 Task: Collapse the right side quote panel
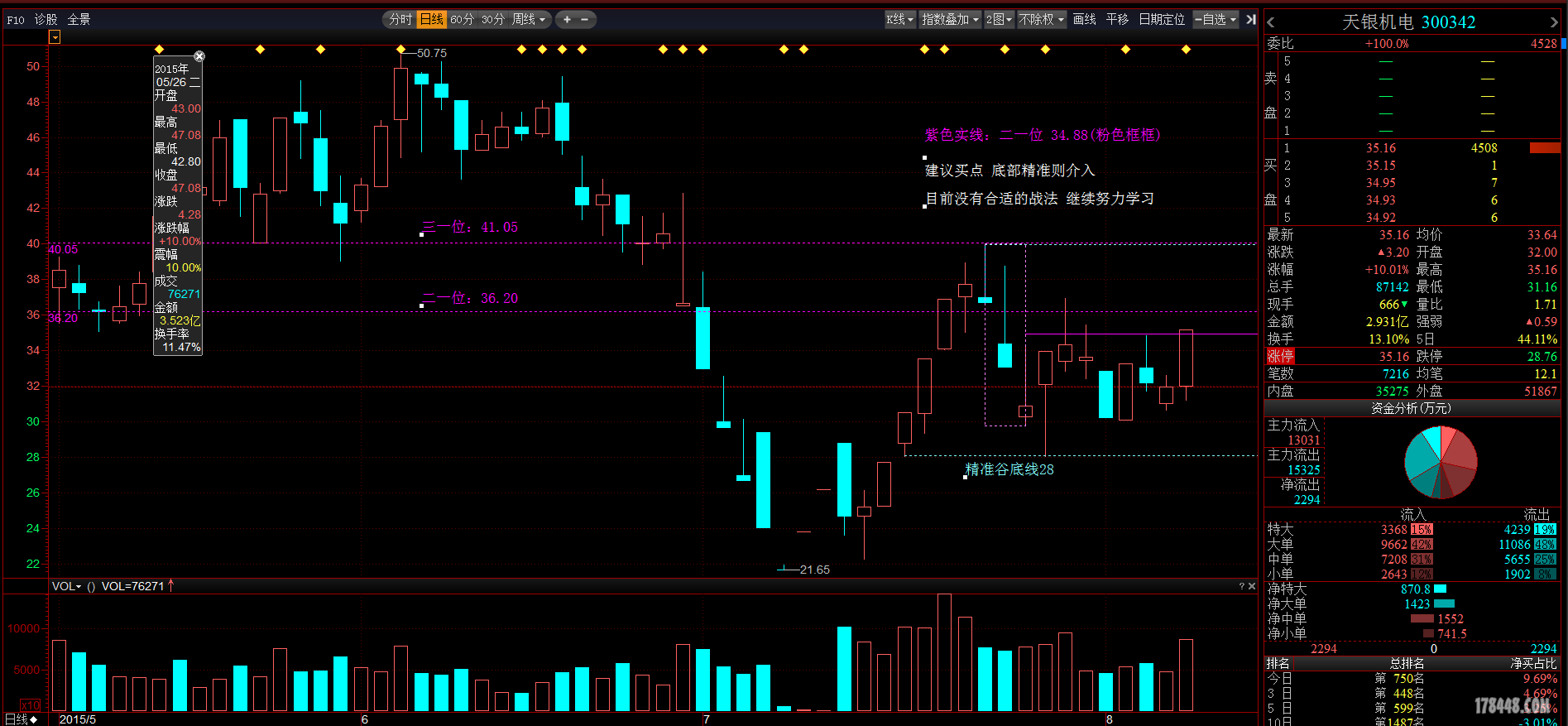(1251, 19)
